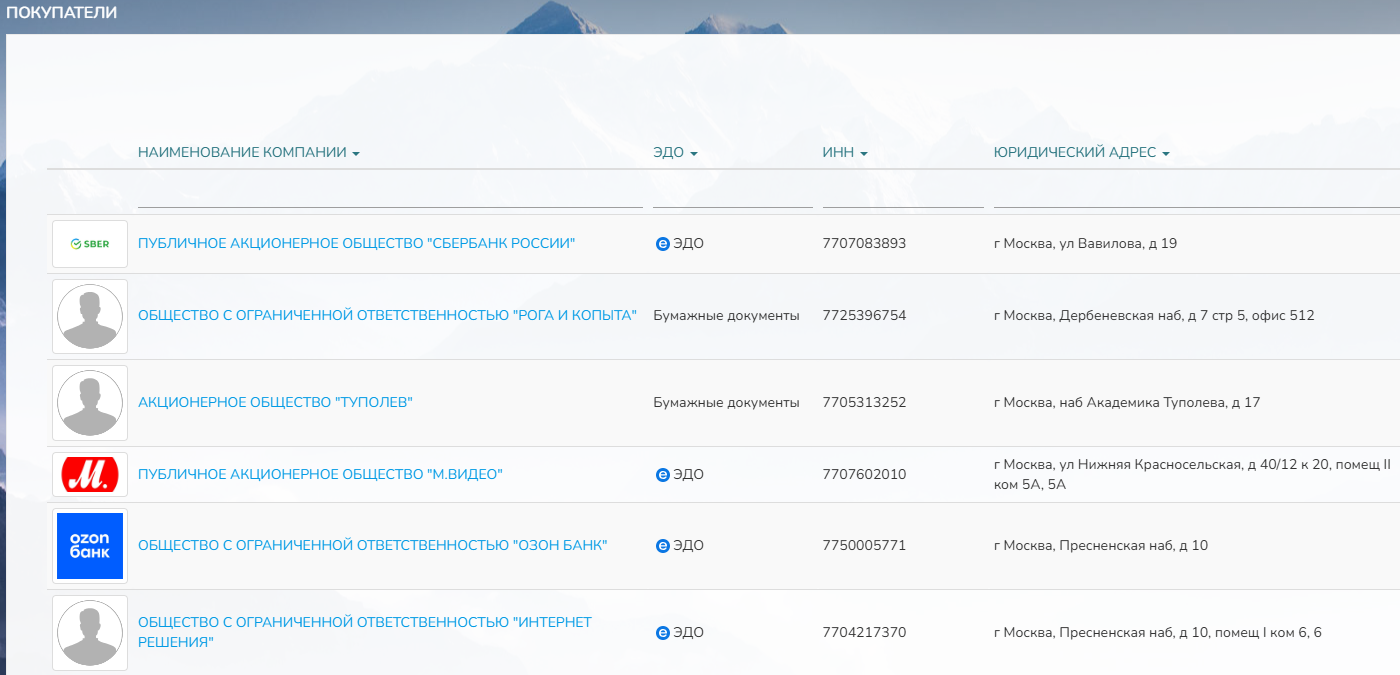Click the ЭДО status icon in Сбербанк row

[x=663, y=243]
